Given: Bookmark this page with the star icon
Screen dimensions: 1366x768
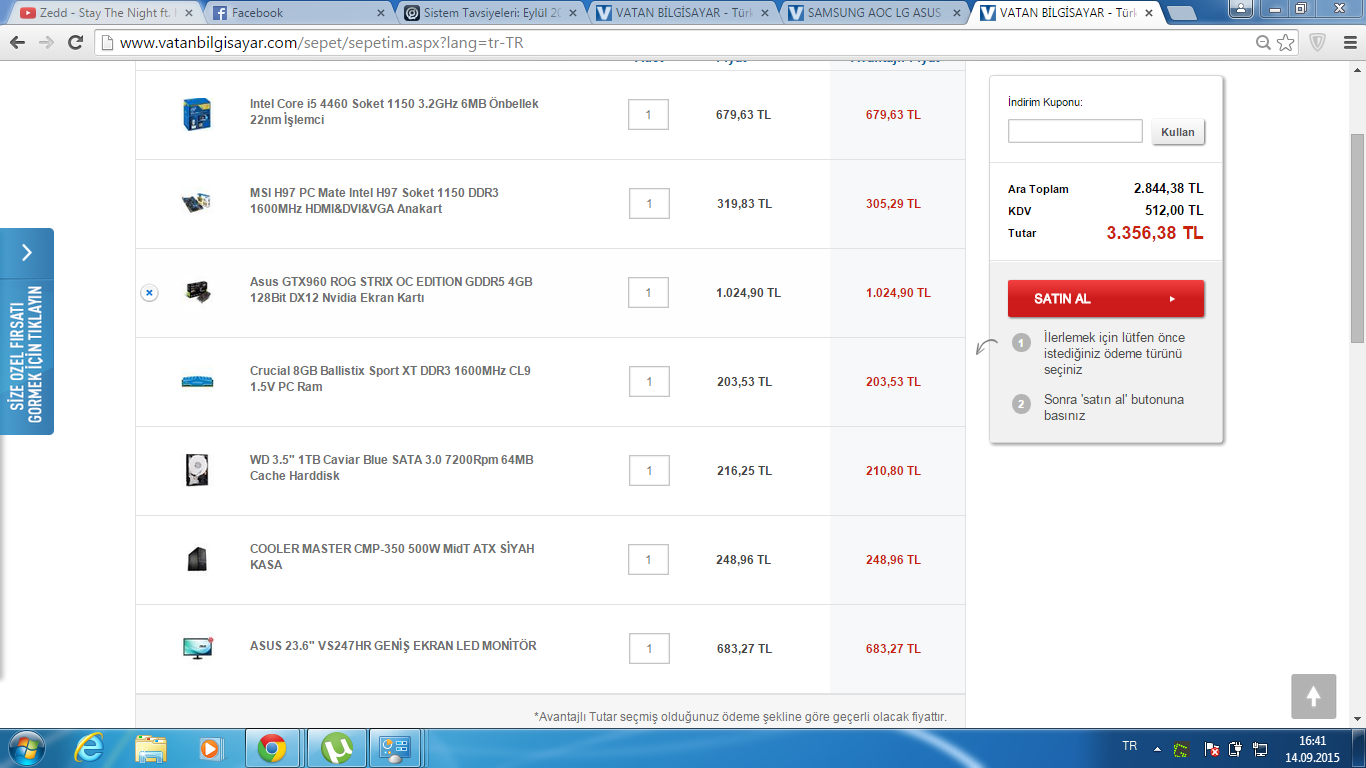Looking at the screenshot, I should click(1285, 43).
